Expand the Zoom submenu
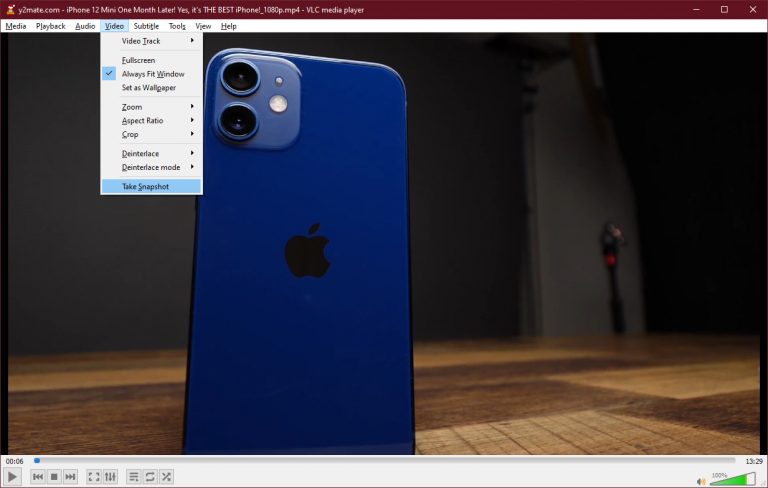Viewport: 768px width, 488px height. click(151, 106)
